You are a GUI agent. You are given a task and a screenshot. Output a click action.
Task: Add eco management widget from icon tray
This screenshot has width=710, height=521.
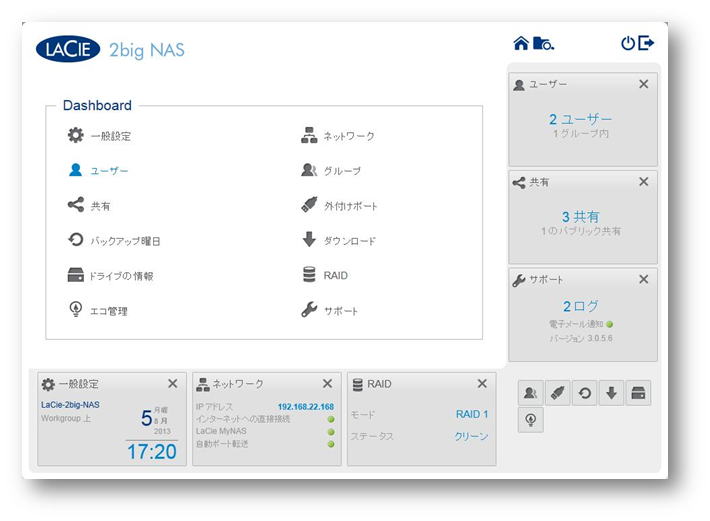point(530,420)
